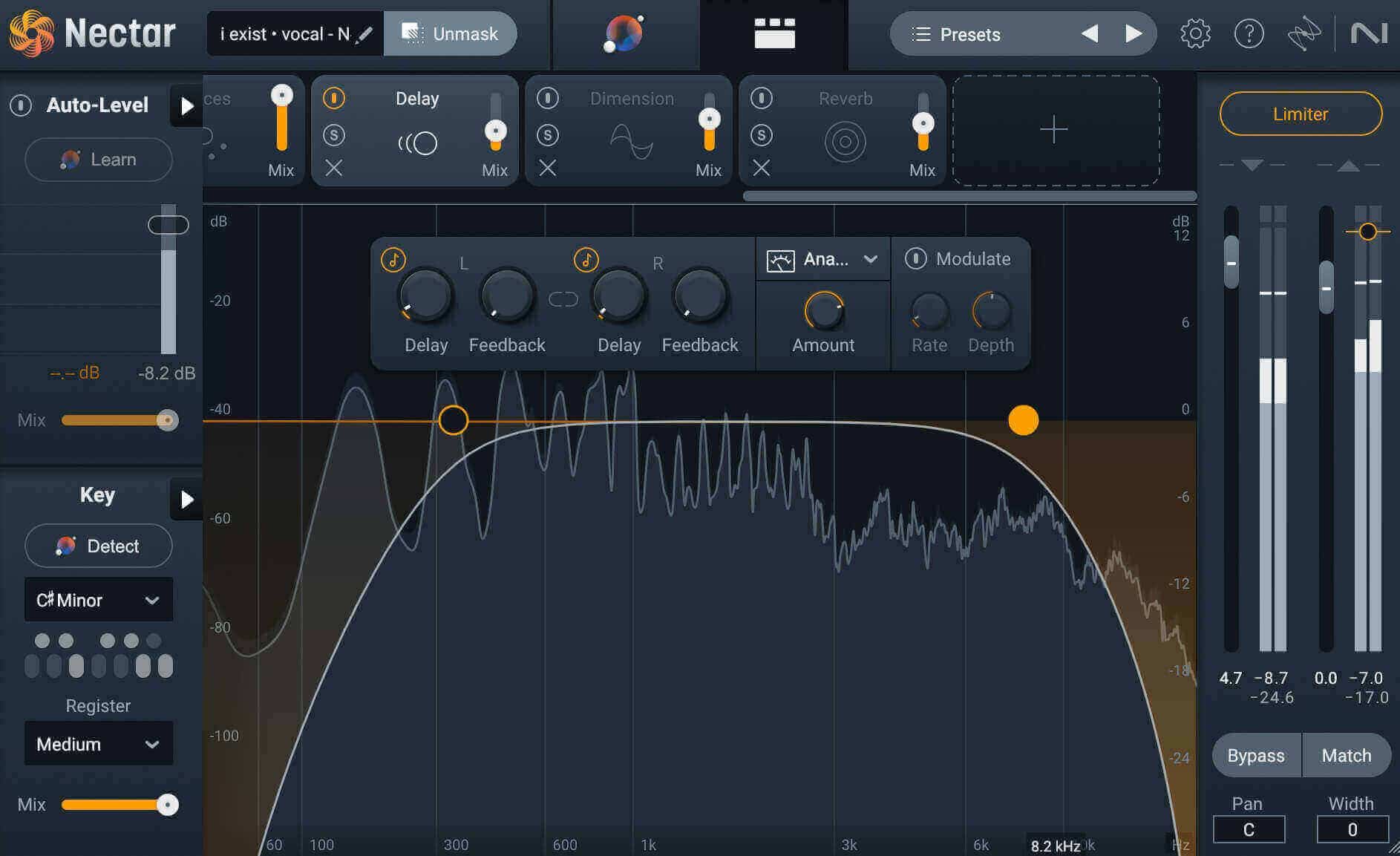The height and width of the screenshot is (856, 1400).
Task: Click the crossed-out signal icon near help
Action: coord(1303,33)
